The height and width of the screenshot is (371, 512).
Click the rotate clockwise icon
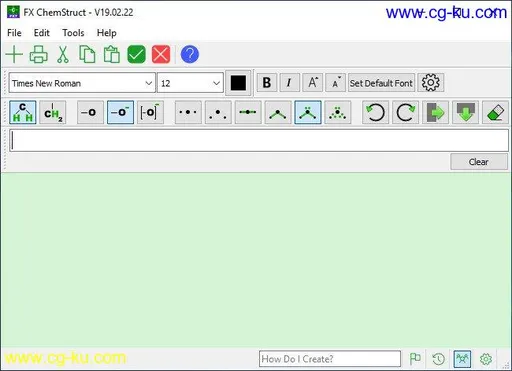point(405,112)
